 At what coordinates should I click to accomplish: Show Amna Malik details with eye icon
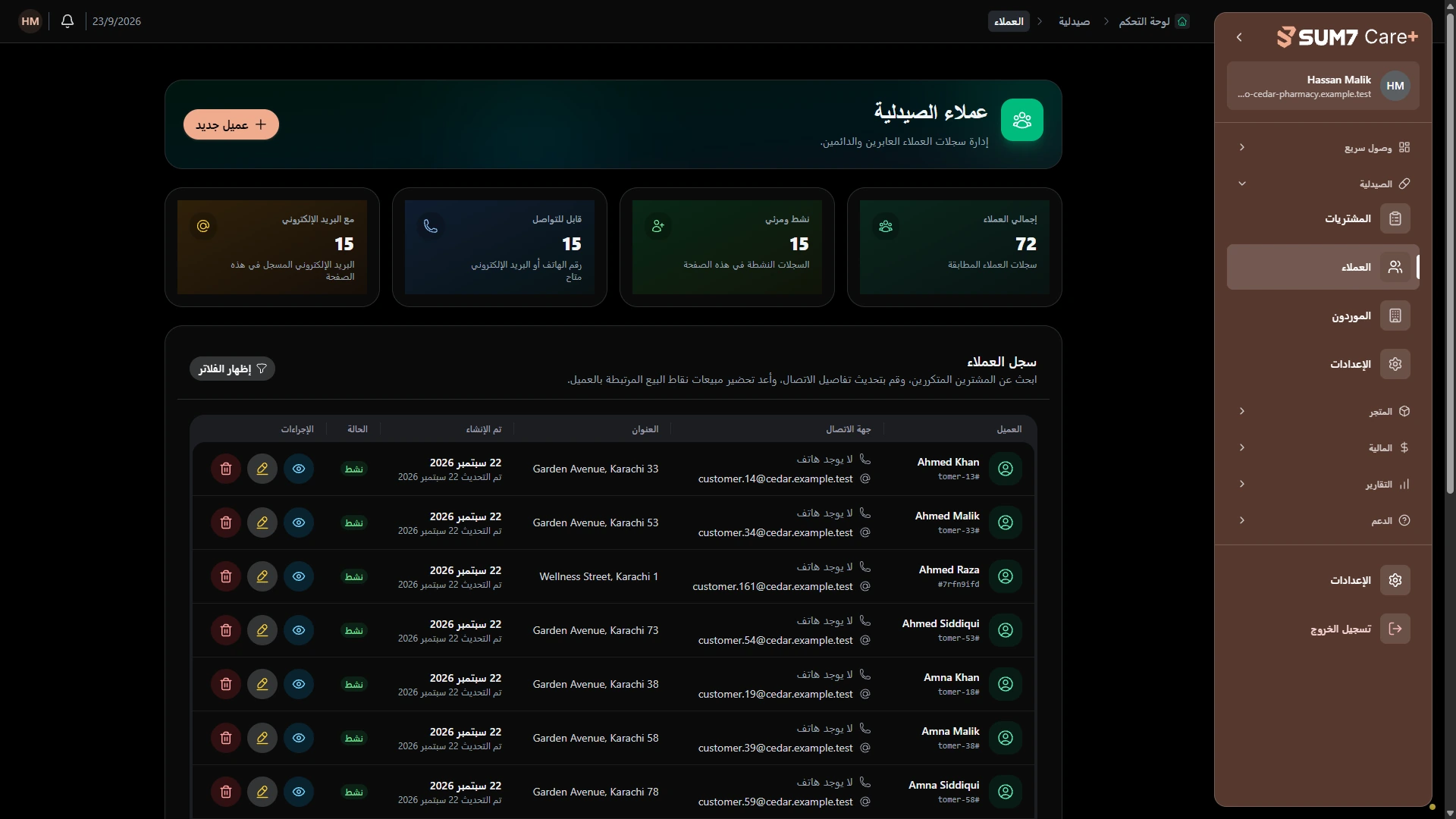click(x=299, y=738)
